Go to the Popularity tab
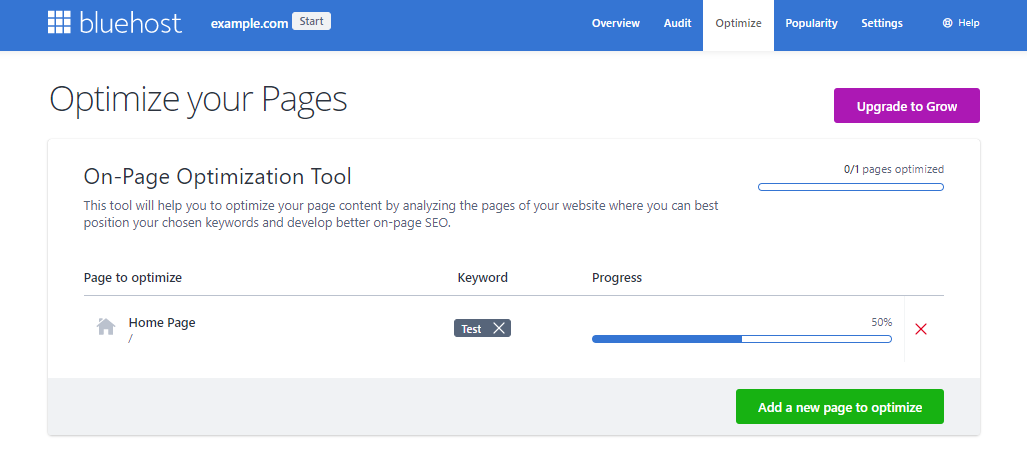Screen dimensions: 1027x473 pyautogui.click(x=811, y=23)
